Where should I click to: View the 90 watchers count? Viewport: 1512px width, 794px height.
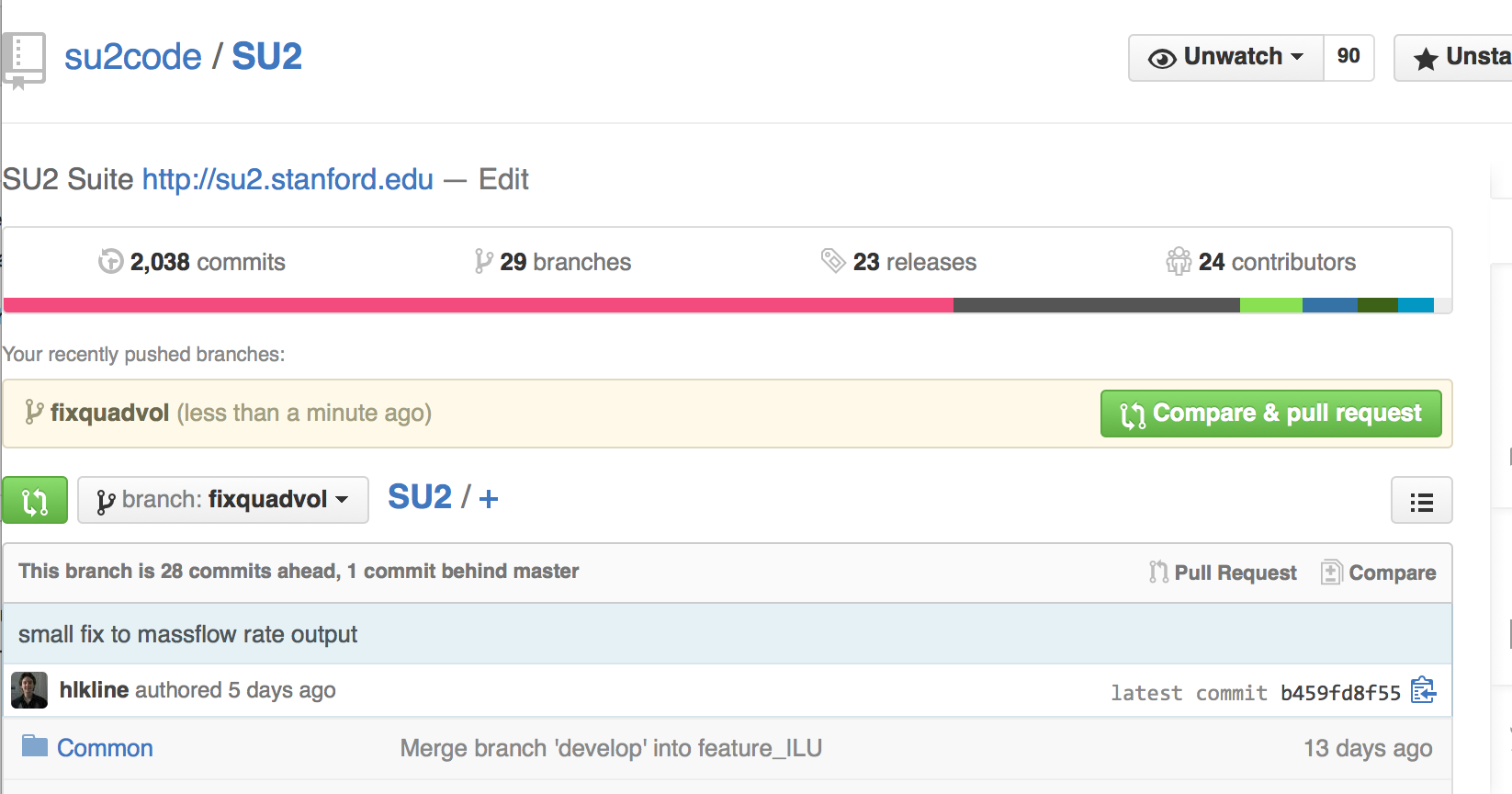click(1348, 57)
